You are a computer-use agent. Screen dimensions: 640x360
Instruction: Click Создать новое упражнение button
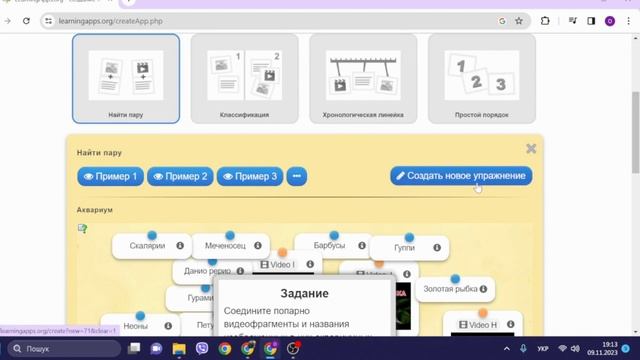point(461,176)
